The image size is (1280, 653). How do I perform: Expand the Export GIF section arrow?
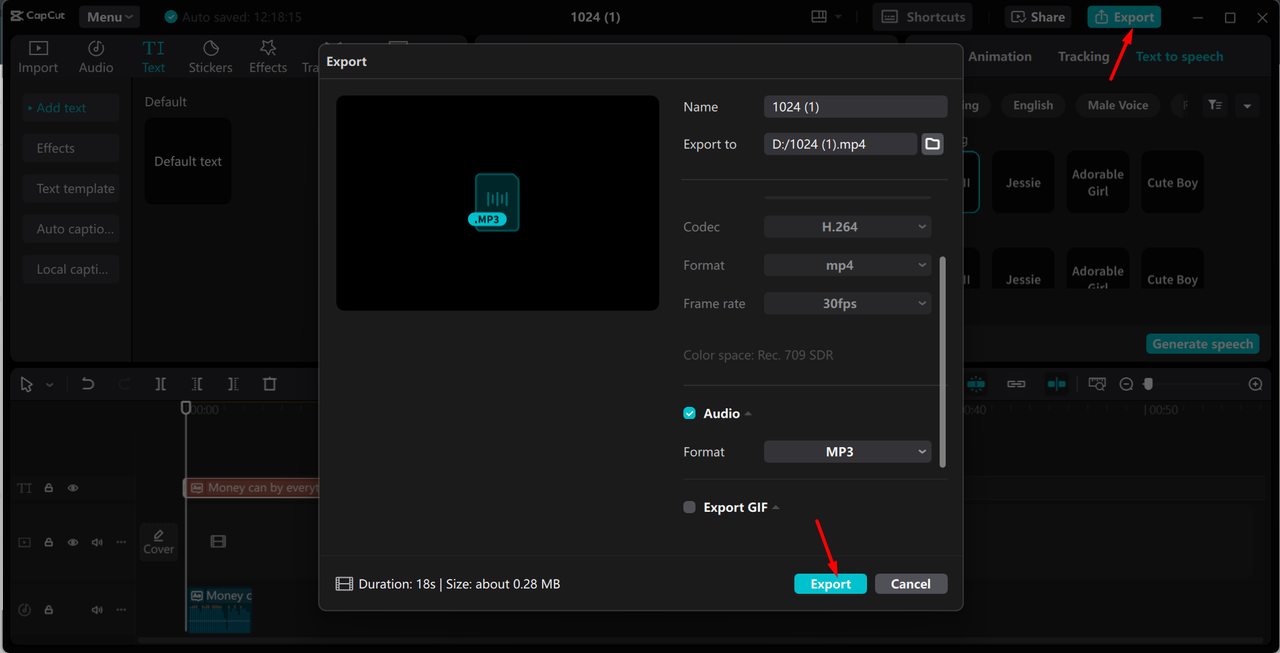click(x=776, y=508)
